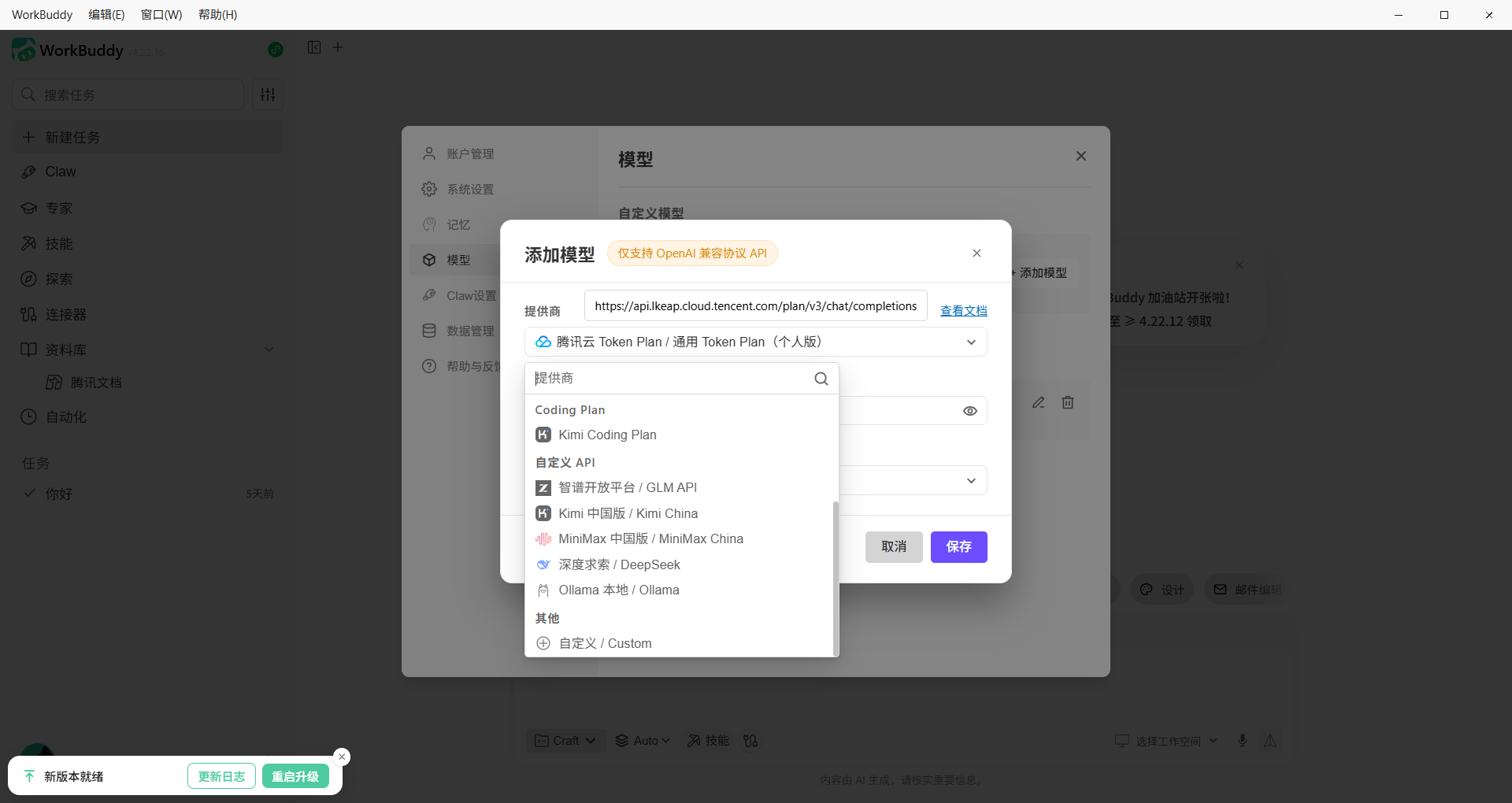Click 新建任务 in the sidebar
The height and width of the screenshot is (803, 1512).
tap(148, 137)
